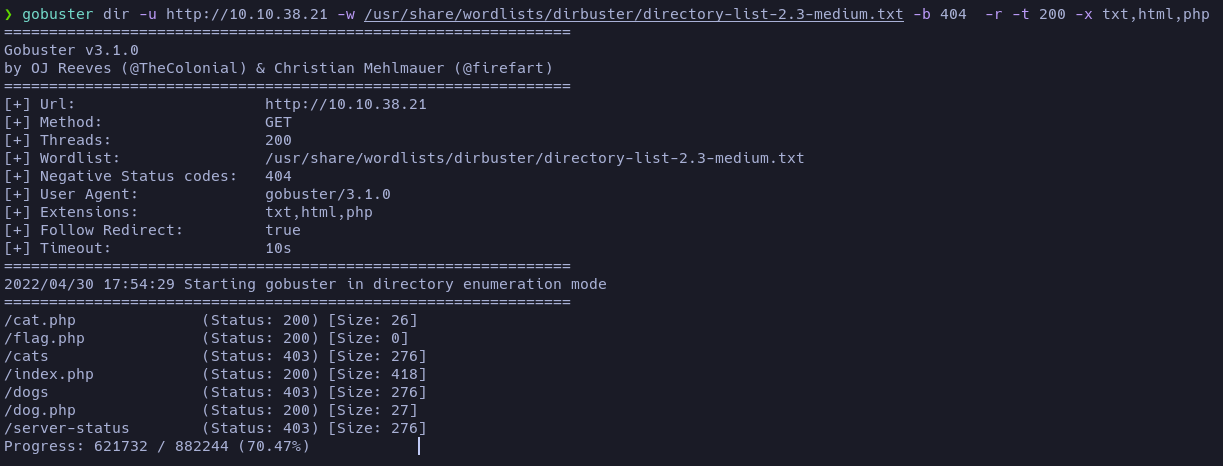Place cursor at the terminal text cursor
The width and height of the screenshot is (1223, 466).
click(418, 446)
